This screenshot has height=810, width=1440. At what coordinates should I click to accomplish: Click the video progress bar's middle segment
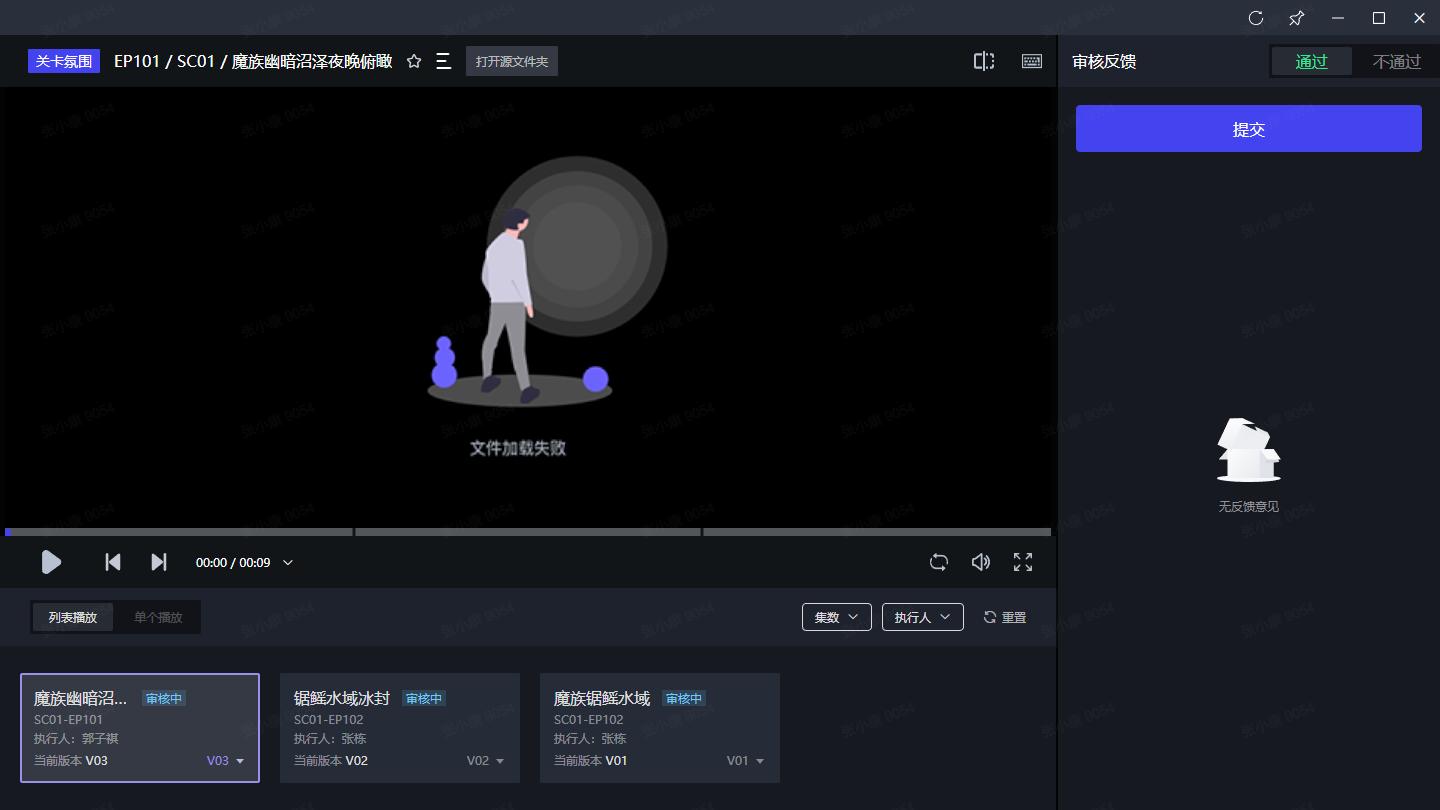click(528, 532)
